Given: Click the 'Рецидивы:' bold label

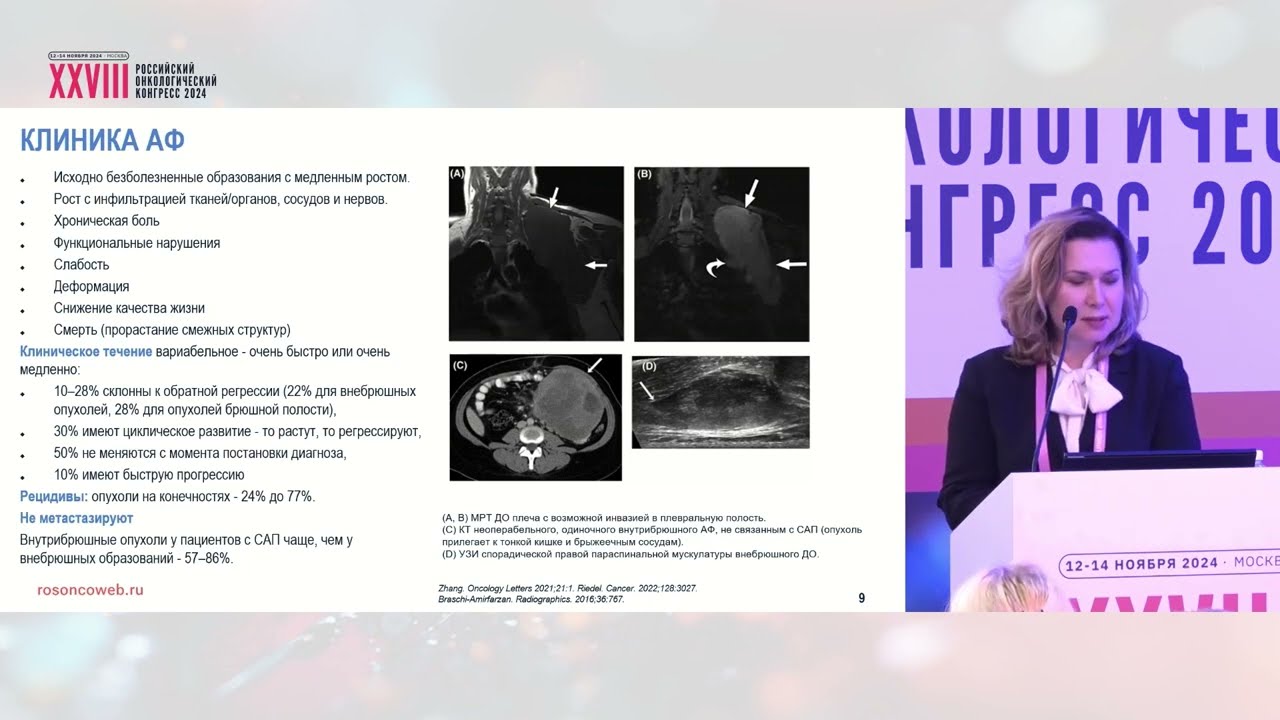Looking at the screenshot, I should (x=53, y=496).
